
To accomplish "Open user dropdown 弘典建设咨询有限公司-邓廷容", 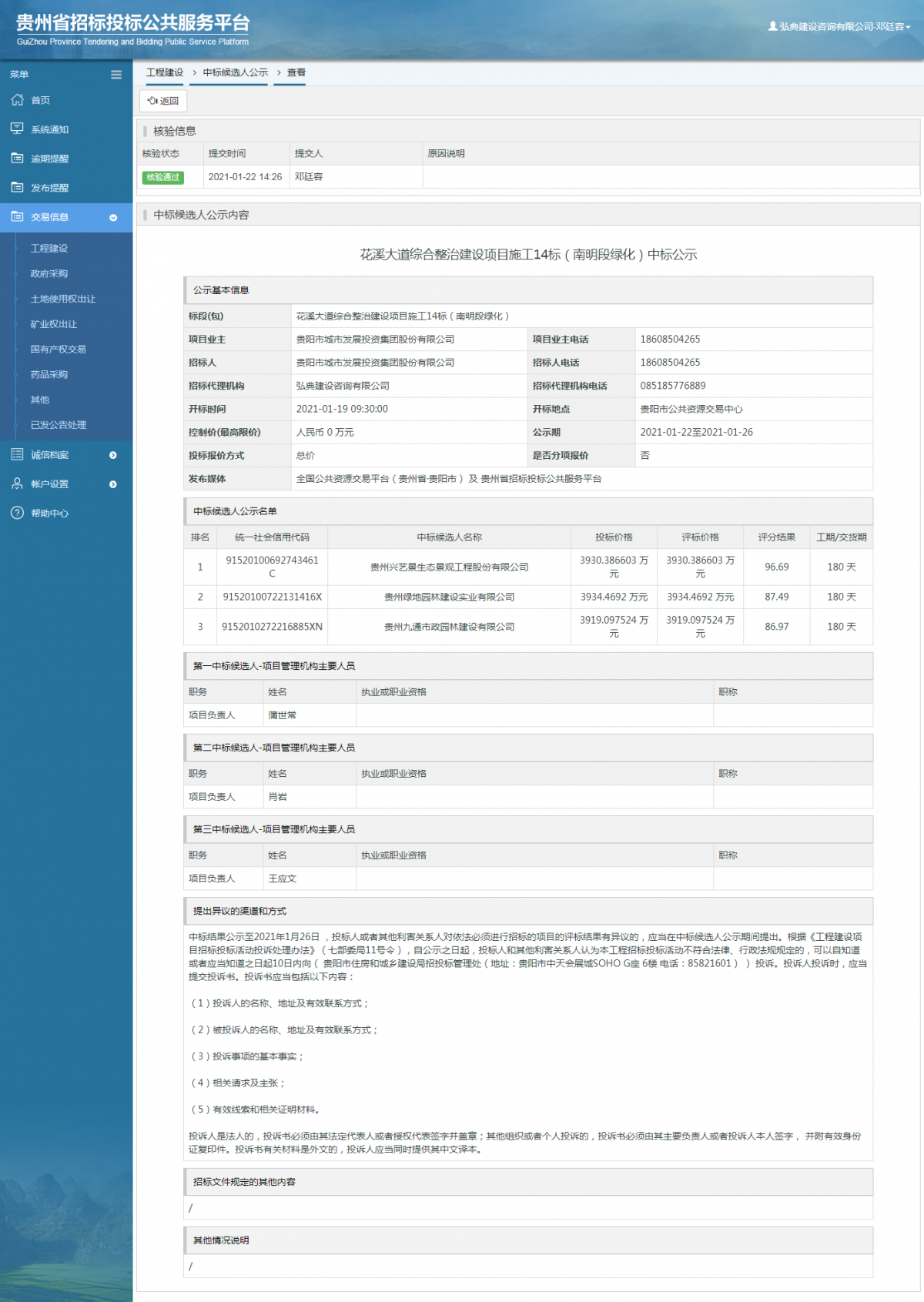I will (839, 26).
